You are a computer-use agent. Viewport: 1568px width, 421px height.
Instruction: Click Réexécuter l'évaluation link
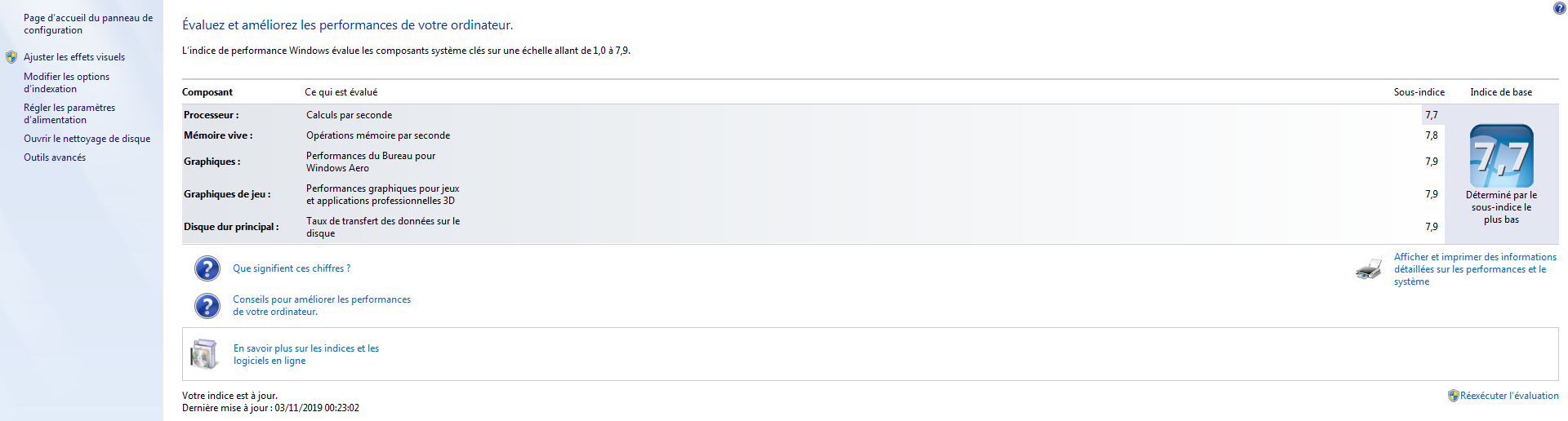click(1509, 396)
